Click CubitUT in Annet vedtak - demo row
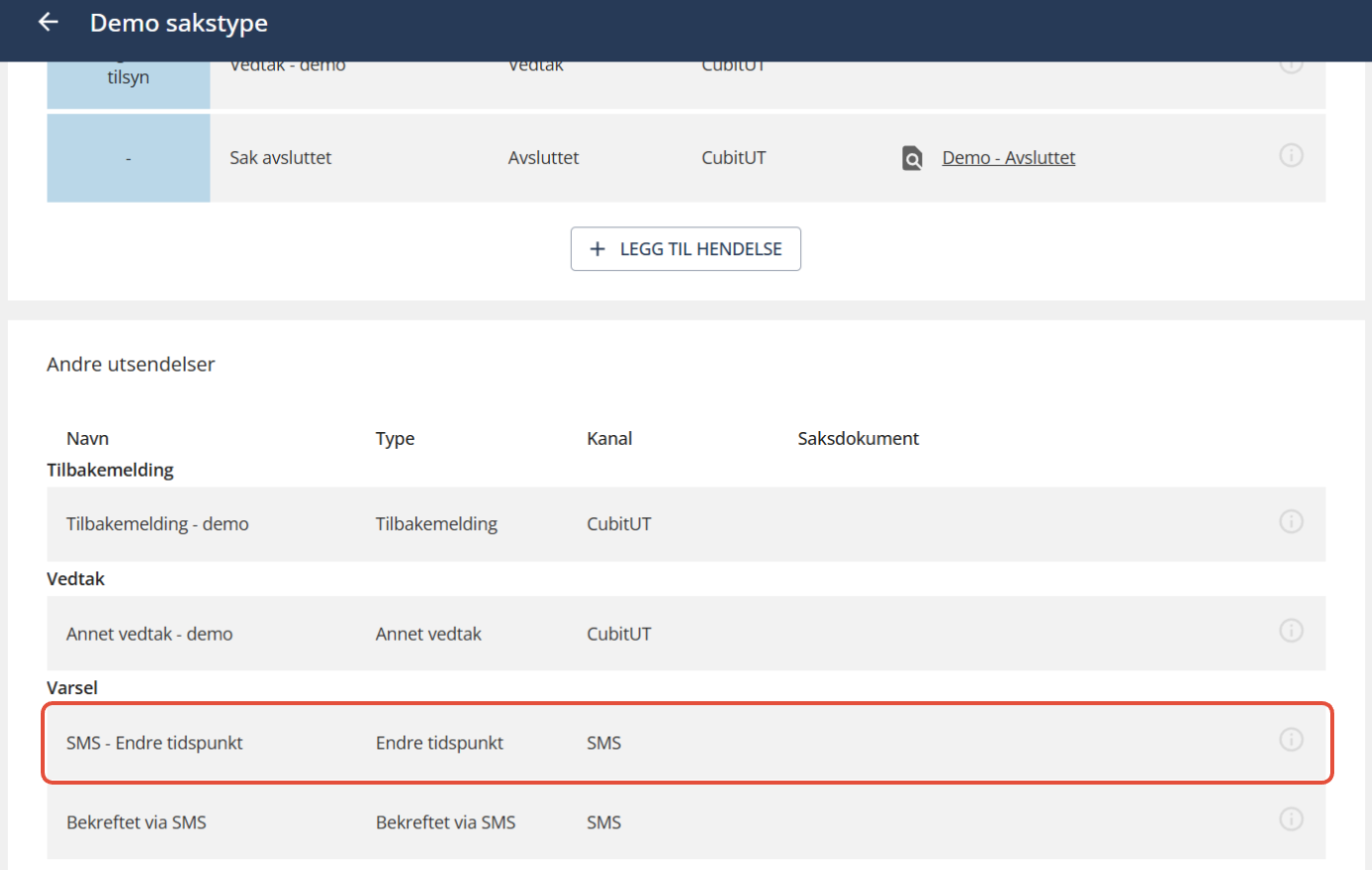Image resolution: width=1372 pixels, height=870 pixels. tap(619, 634)
